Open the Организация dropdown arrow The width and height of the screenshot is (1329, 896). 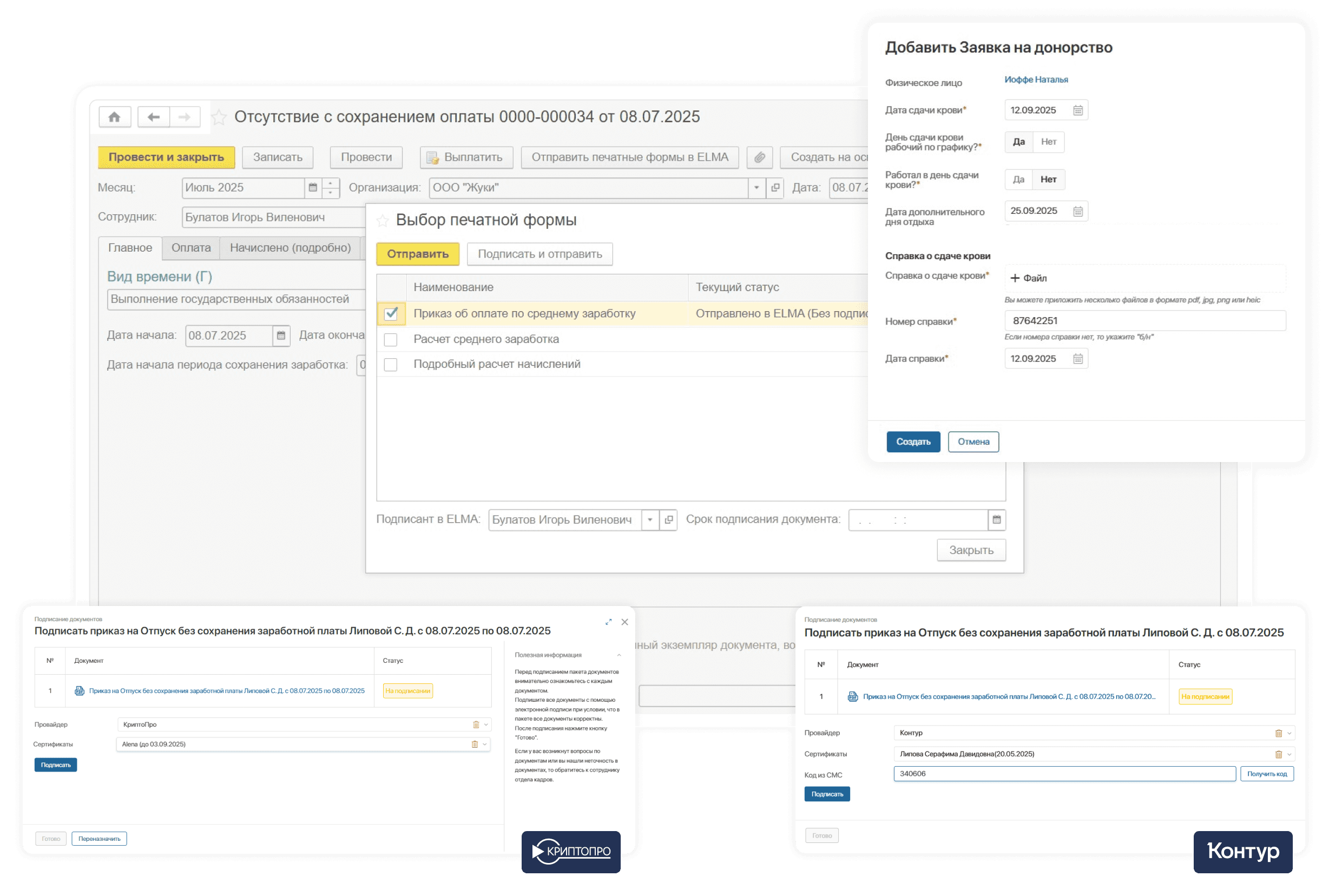[756, 187]
